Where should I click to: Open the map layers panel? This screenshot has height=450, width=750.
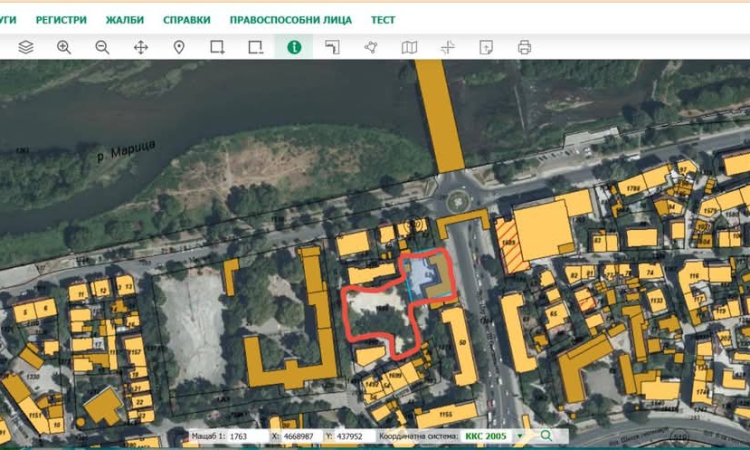(26, 47)
